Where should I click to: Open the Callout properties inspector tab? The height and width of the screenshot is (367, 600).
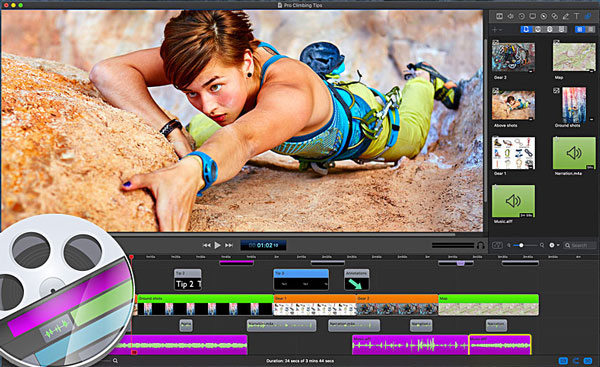544,16
